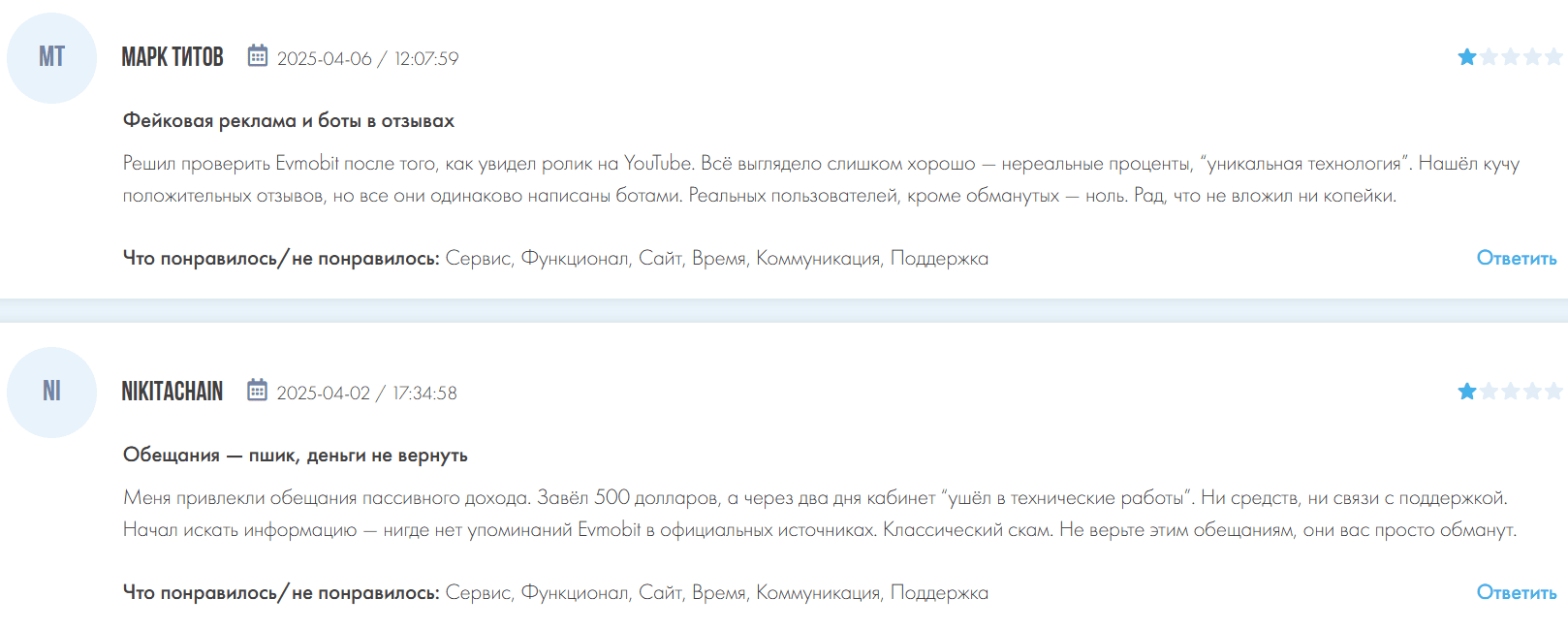Click the review title Обещания — пшик, деньги не вернуть
This screenshot has height=630, width=1568.
coord(295,456)
